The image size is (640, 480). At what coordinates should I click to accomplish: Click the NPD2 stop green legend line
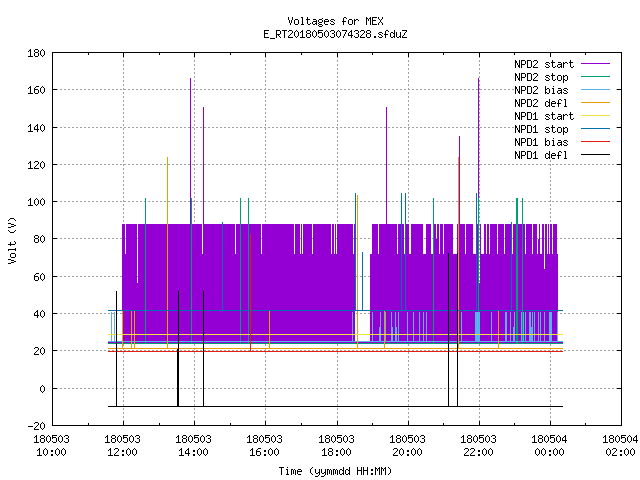click(x=595, y=77)
